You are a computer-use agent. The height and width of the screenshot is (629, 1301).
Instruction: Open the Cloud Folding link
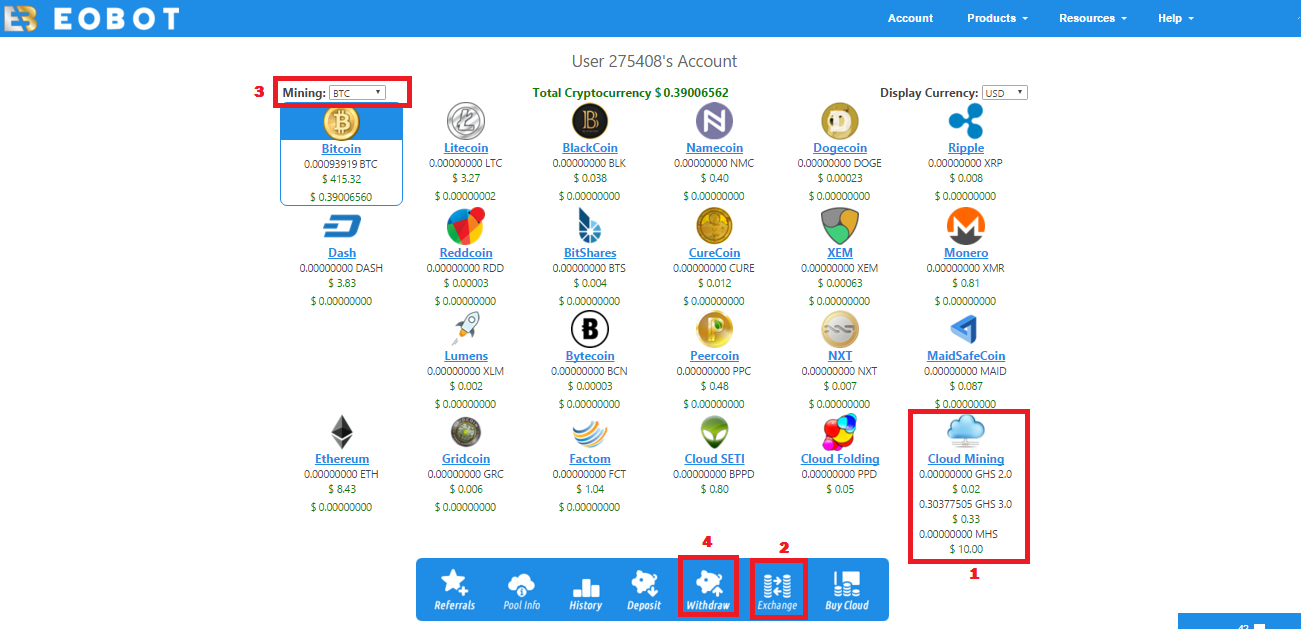[840, 459]
